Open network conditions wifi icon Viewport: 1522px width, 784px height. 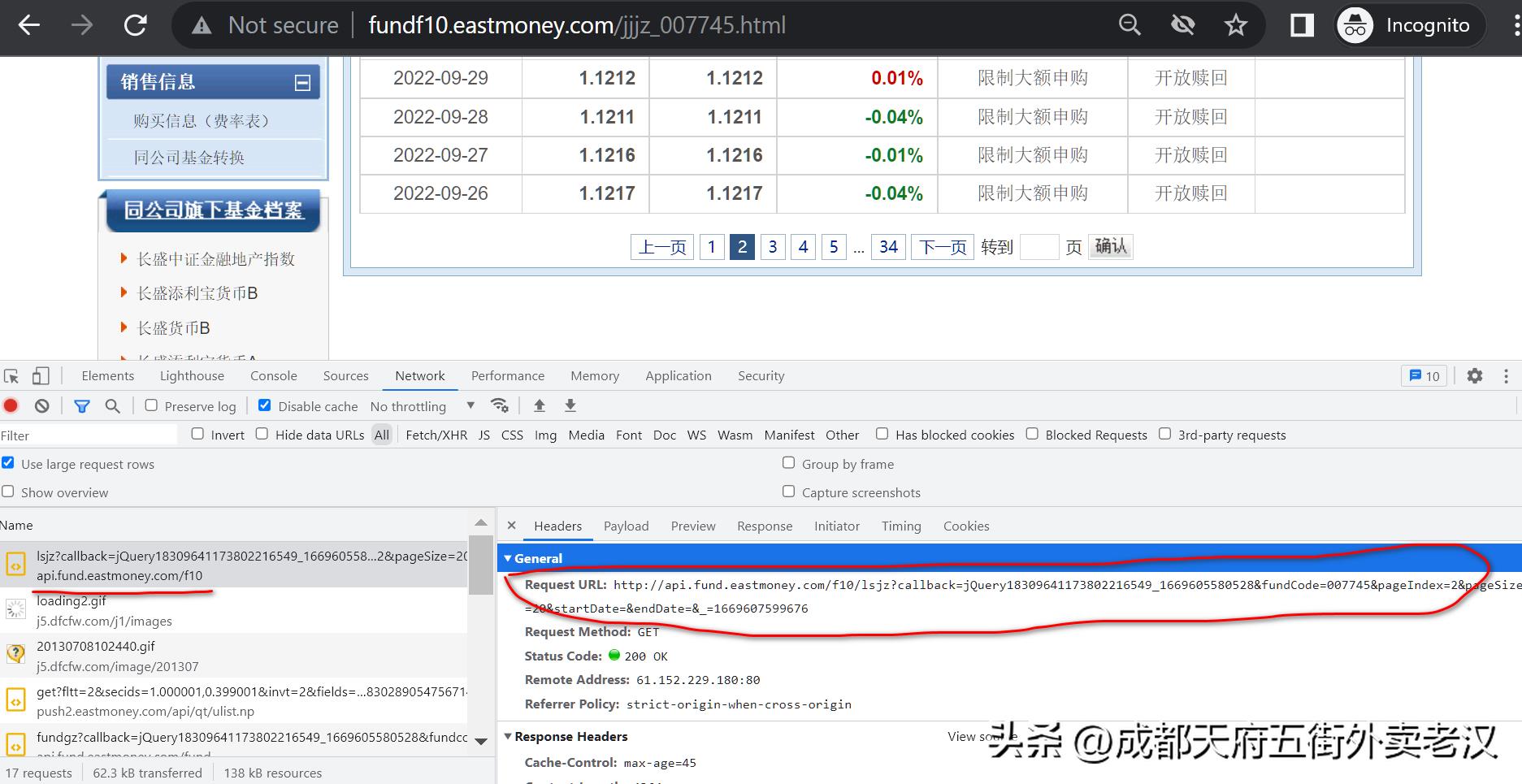coord(500,405)
